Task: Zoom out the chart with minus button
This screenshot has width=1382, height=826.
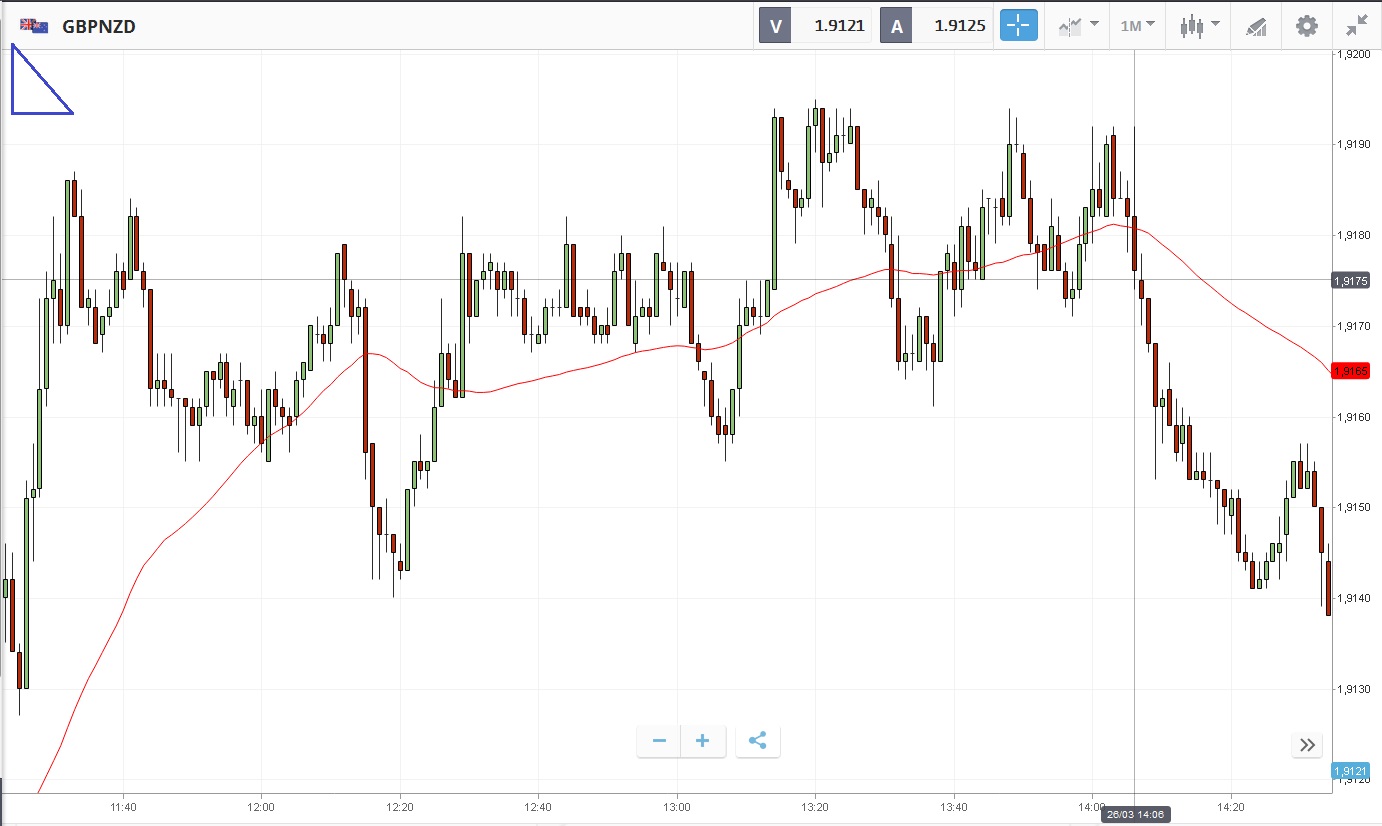Action: [x=659, y=741]
